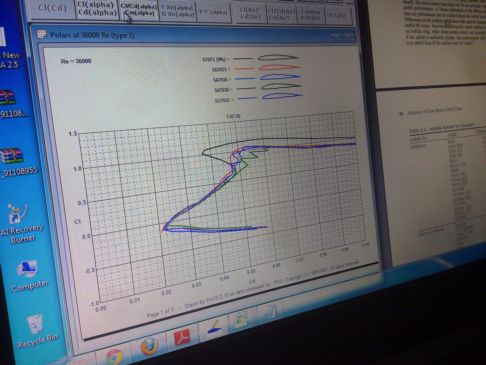Select the T. Xtr(alpha) tab
Screen dimensions: 486x365
pos(177,11)
